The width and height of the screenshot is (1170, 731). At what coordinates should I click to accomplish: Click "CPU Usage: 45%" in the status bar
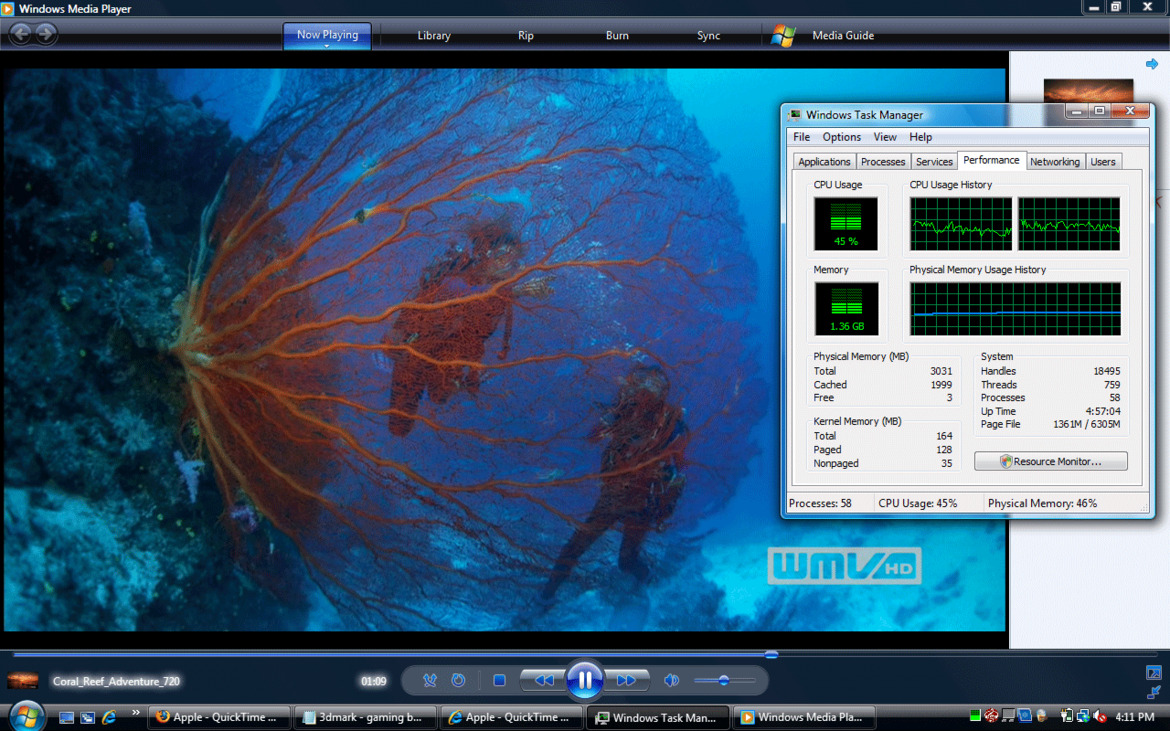click(x=918, y=503)
